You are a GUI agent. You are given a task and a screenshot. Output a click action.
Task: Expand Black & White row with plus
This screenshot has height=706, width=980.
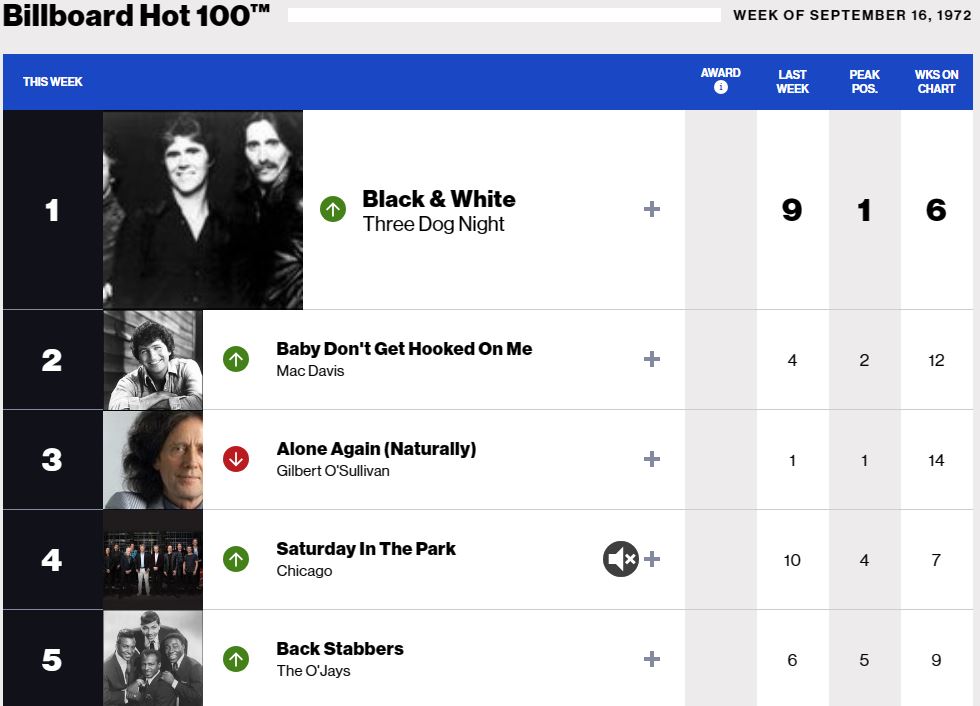pyautogui.click(x=652, y=209)
